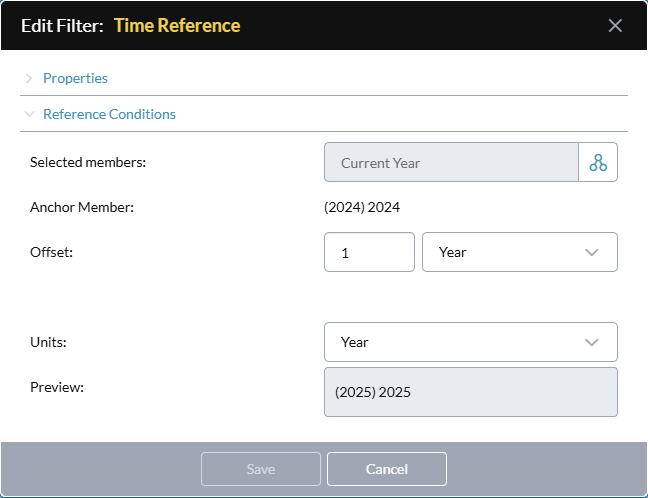Open the Units Year dropdown
Image resolution: width=648 pixels, height=498 pixels.
coord(471,342)
